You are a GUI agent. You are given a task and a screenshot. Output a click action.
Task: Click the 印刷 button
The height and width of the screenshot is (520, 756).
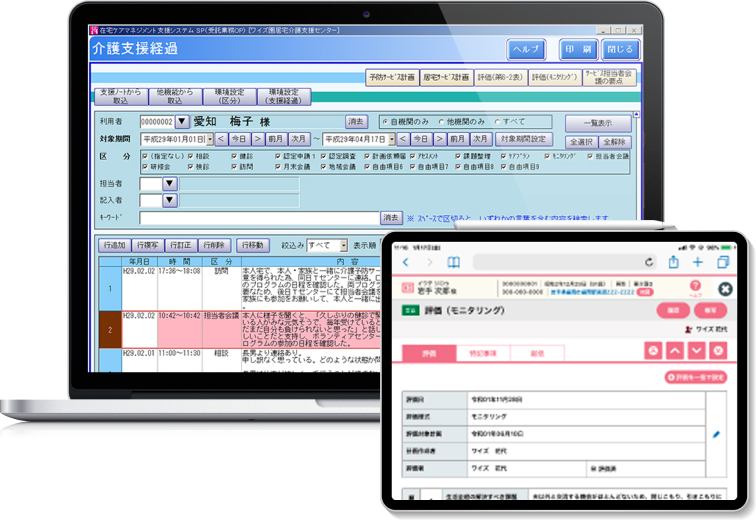pyautogui.click(x=578, y=49)
